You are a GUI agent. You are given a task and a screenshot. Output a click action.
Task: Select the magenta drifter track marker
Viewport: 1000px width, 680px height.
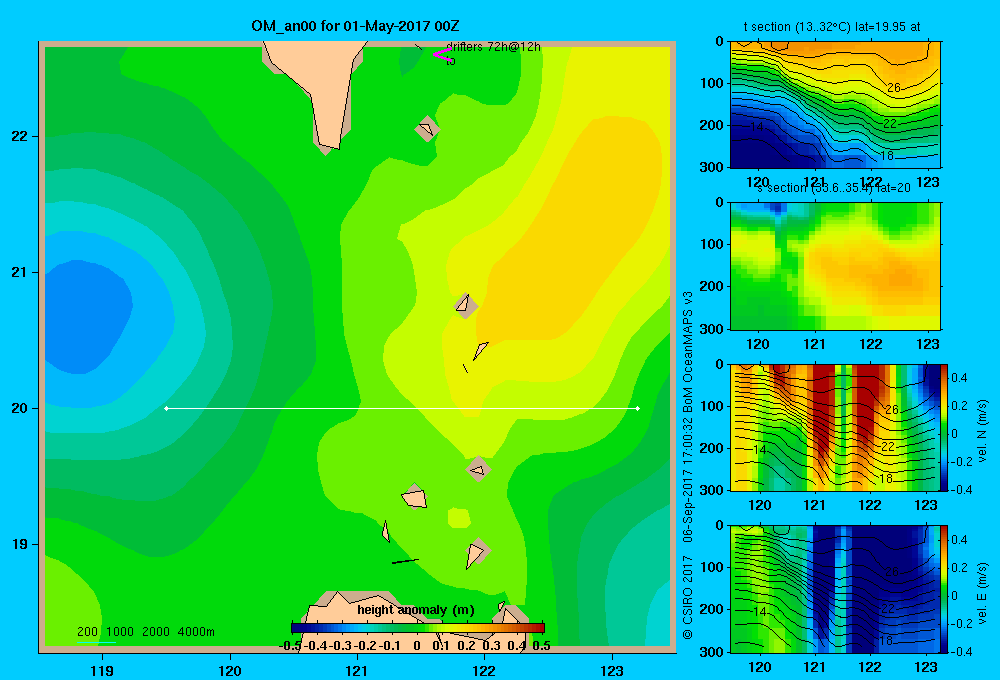tap(442, 54)
